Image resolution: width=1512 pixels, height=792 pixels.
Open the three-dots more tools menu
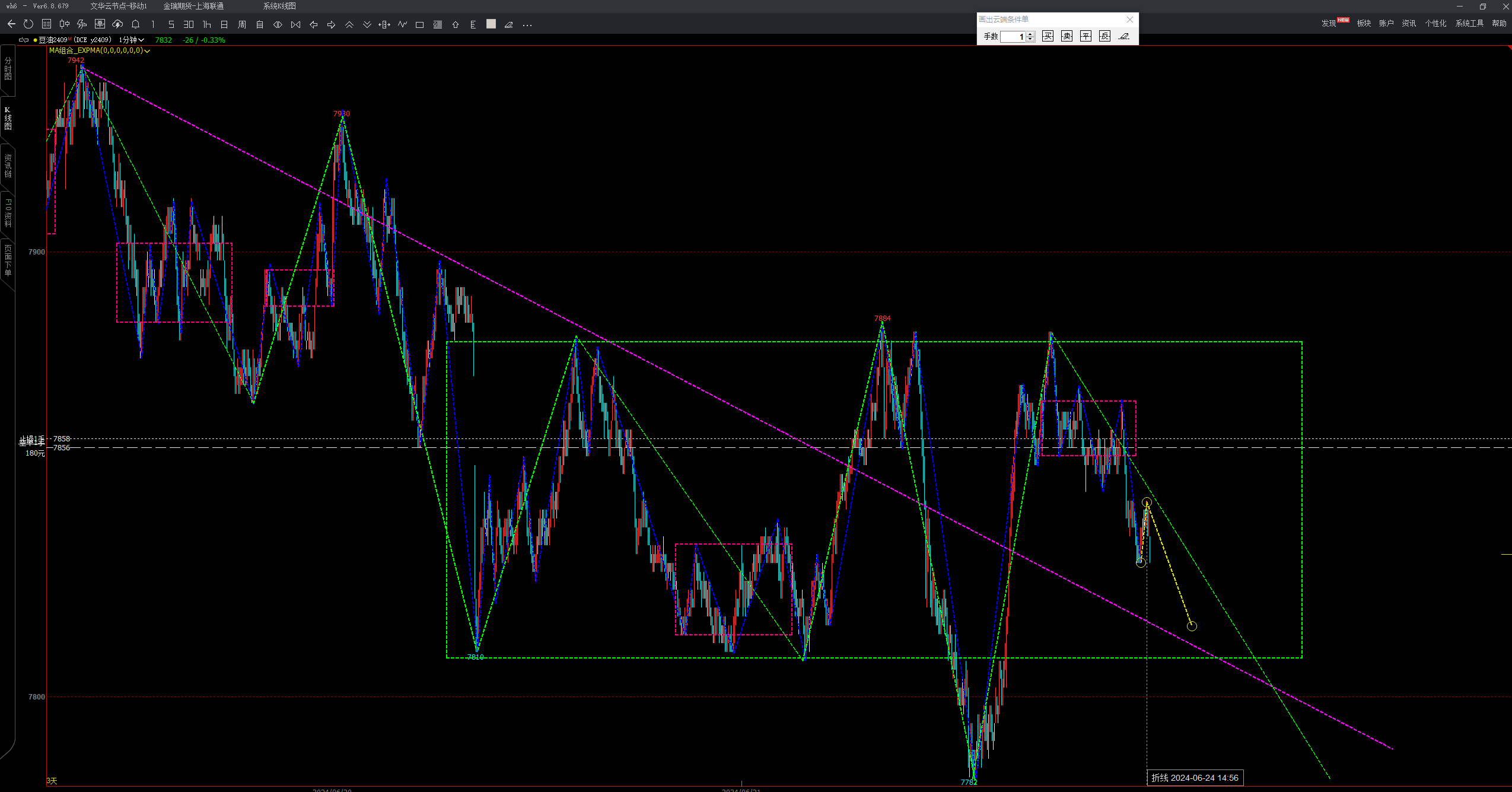[x=527, y=25]
